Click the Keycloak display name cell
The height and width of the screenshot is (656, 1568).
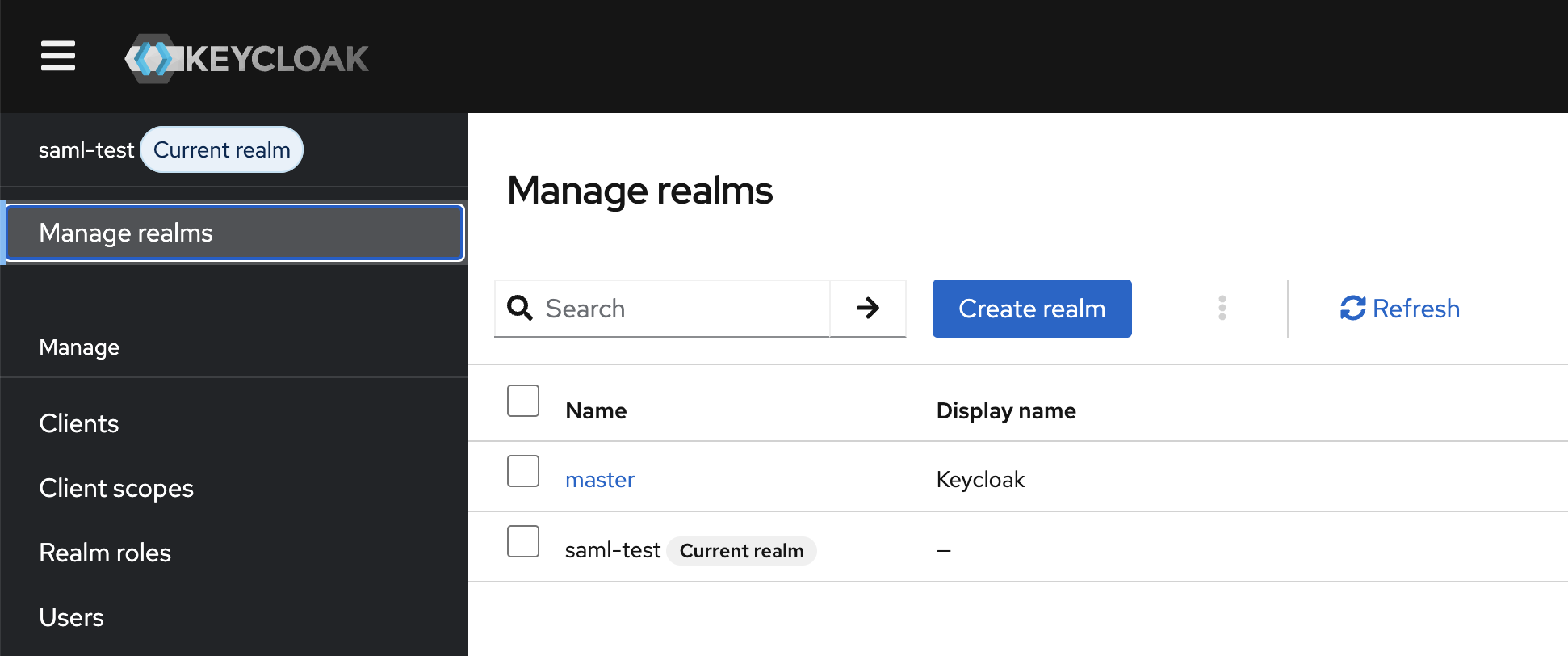coord(980,480)
